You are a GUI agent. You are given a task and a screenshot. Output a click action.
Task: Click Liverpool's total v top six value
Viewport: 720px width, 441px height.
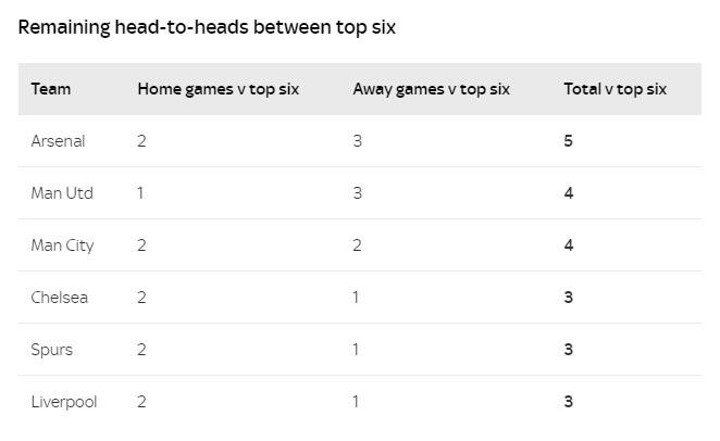(x=568, y=401)
